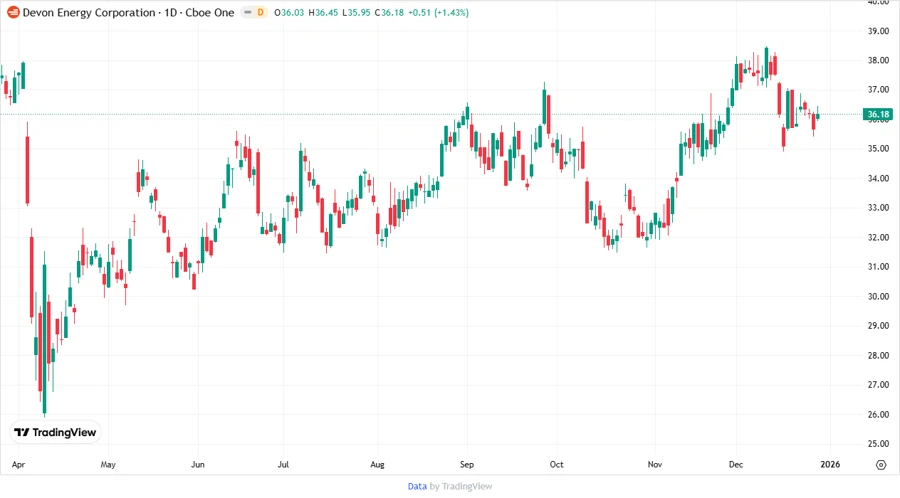Click the 28.00 price axis label
Viewport: 900px width, 498px height.
coord(878,356)
